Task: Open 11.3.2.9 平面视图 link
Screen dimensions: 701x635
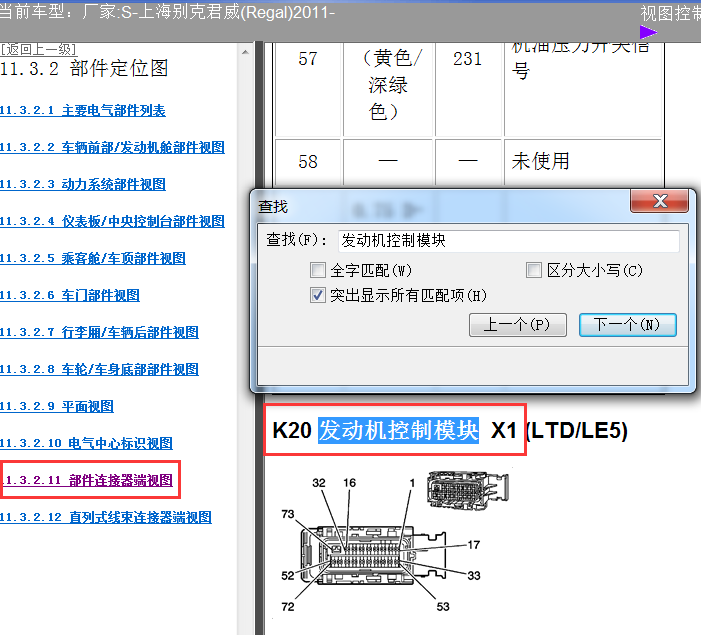Action: tap(57, 406)
